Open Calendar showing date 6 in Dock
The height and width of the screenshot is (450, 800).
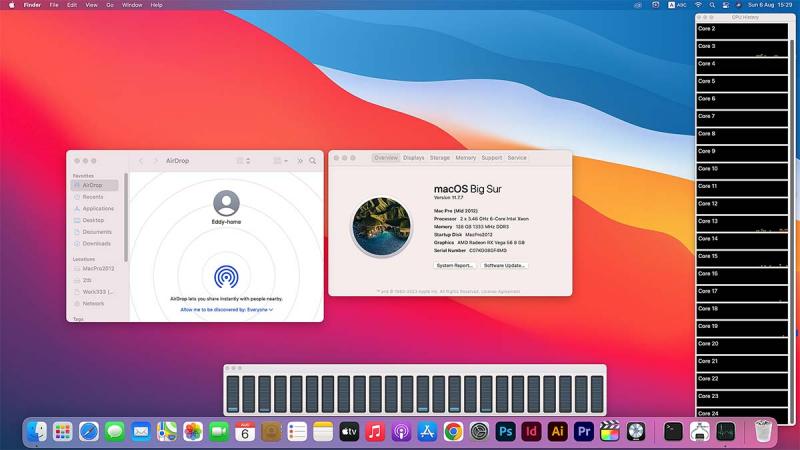(245, 432)
